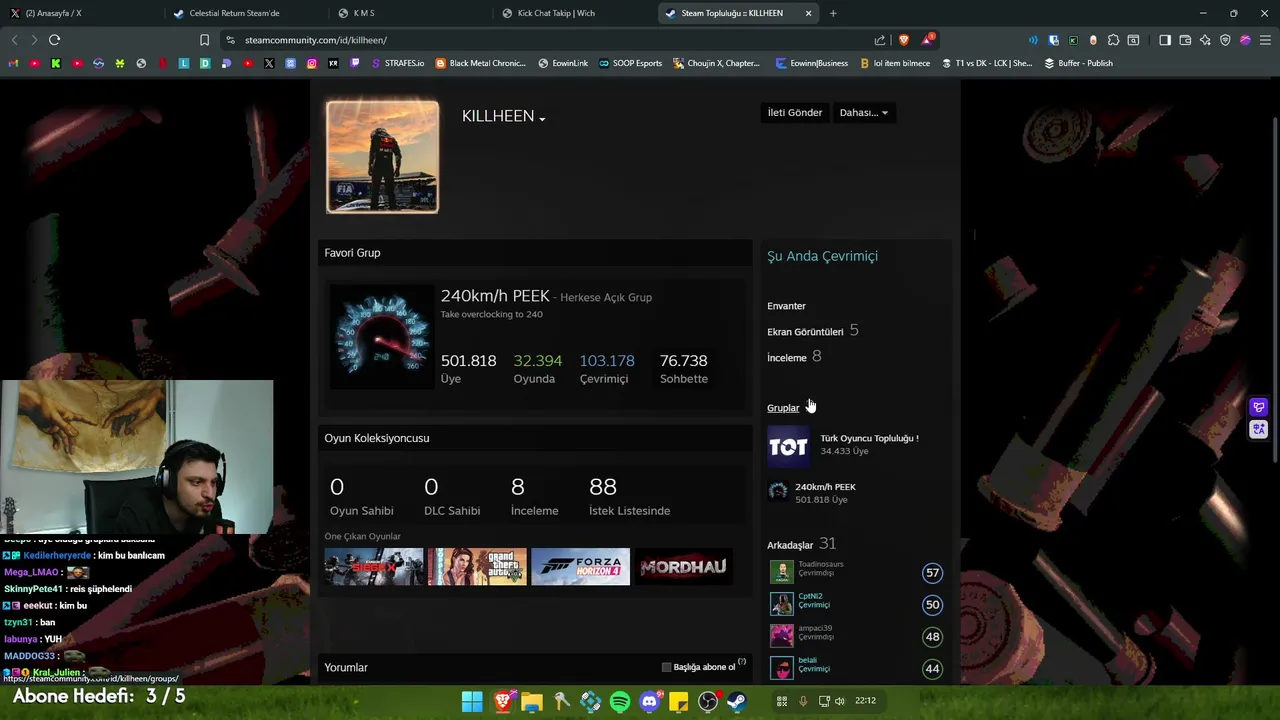1280x720 pixels.
Task: Open the Dahası dropdown menu
Action: (863, 113)
